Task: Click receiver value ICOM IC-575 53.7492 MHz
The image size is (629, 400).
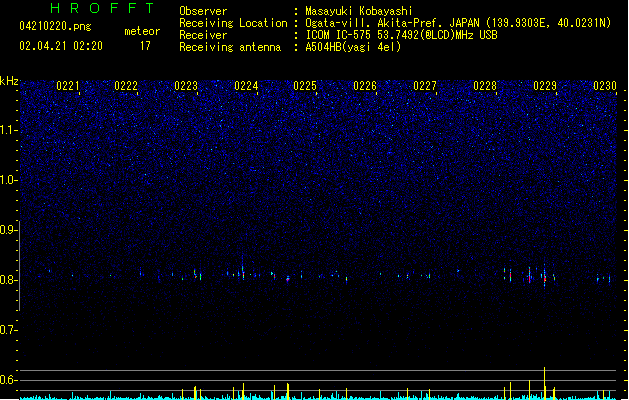Action: pyautogui.click(x=401, y=35)
